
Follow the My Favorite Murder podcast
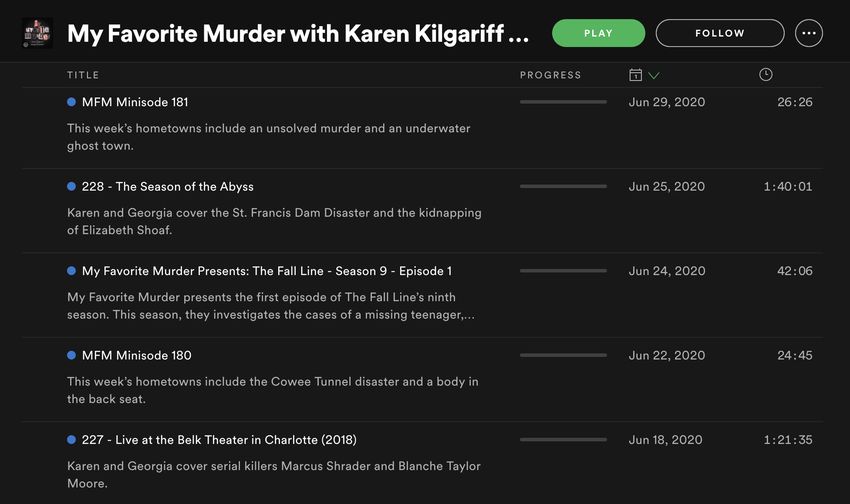pyautogui.click(x=720, y=33)
